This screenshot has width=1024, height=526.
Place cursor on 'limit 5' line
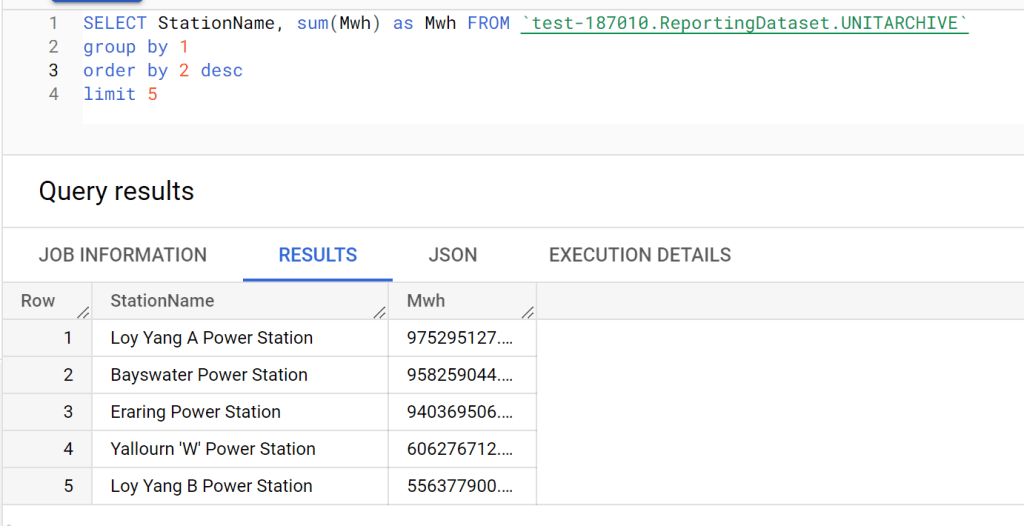coord(120,95)
